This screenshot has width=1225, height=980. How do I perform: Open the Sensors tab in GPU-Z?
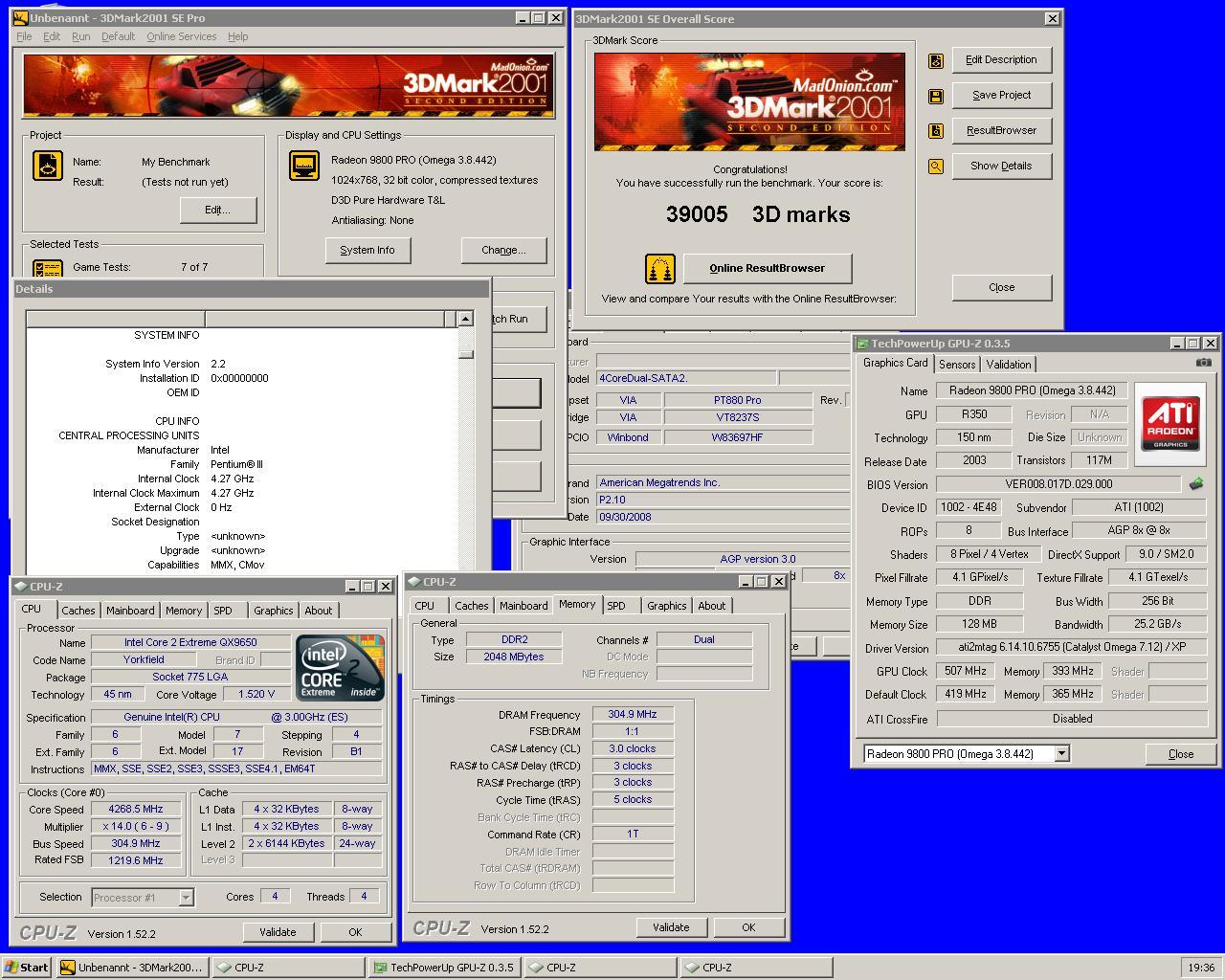coord(957,365)
